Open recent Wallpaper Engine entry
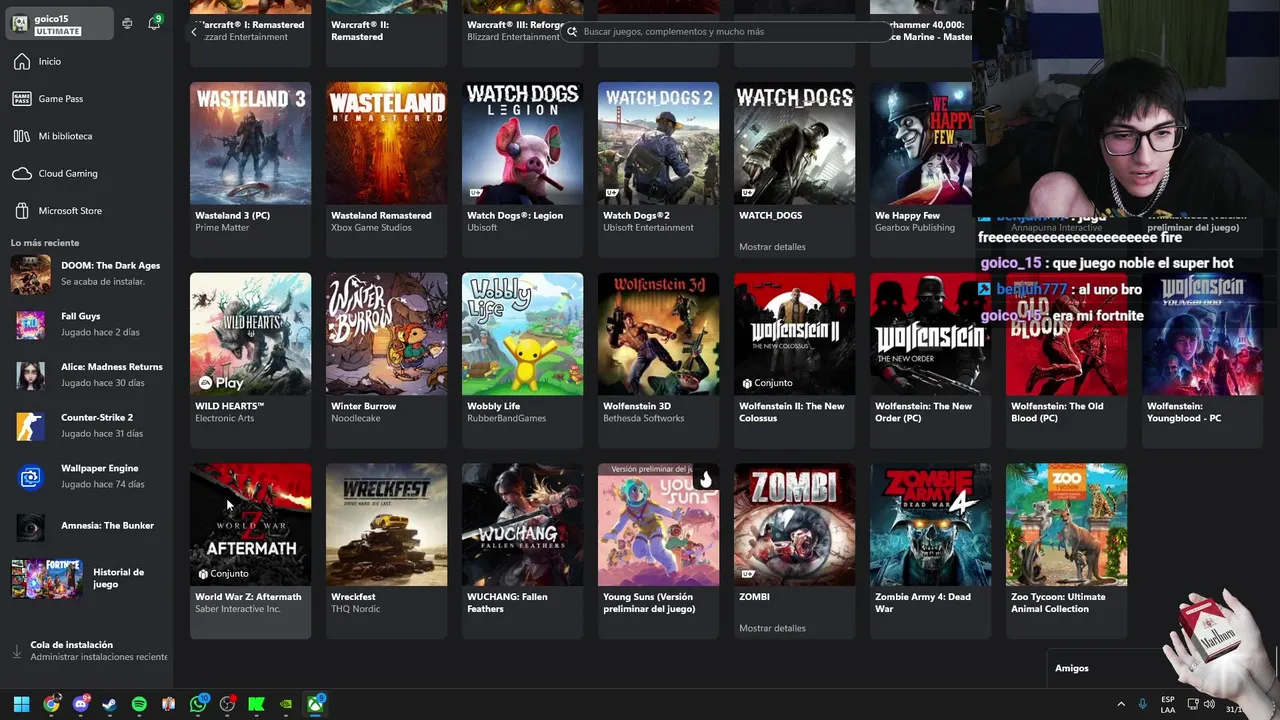 point(87,477)
